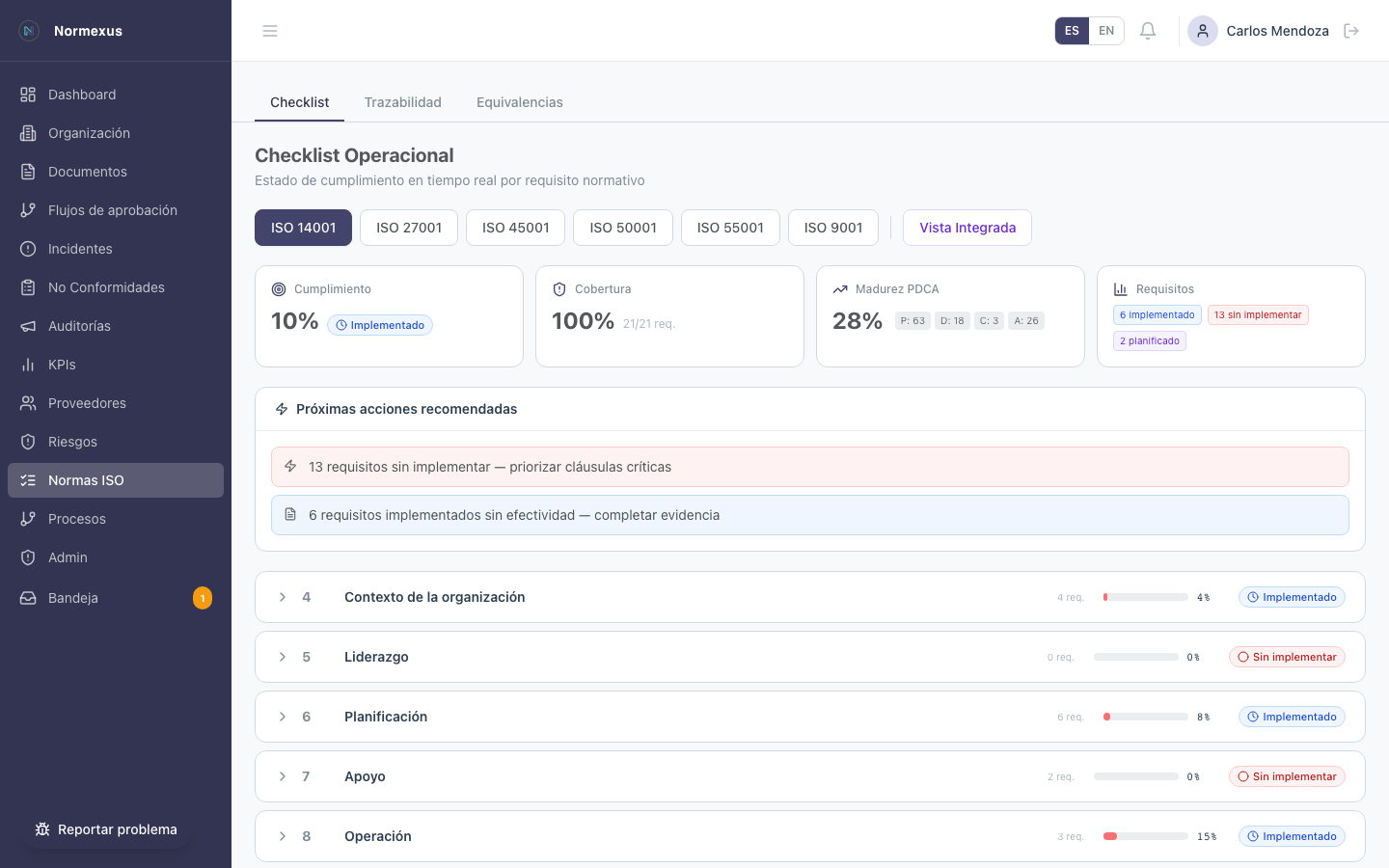Open the notifications bell
This screenshot has width=1389, height=868.
coord(1148,31)
